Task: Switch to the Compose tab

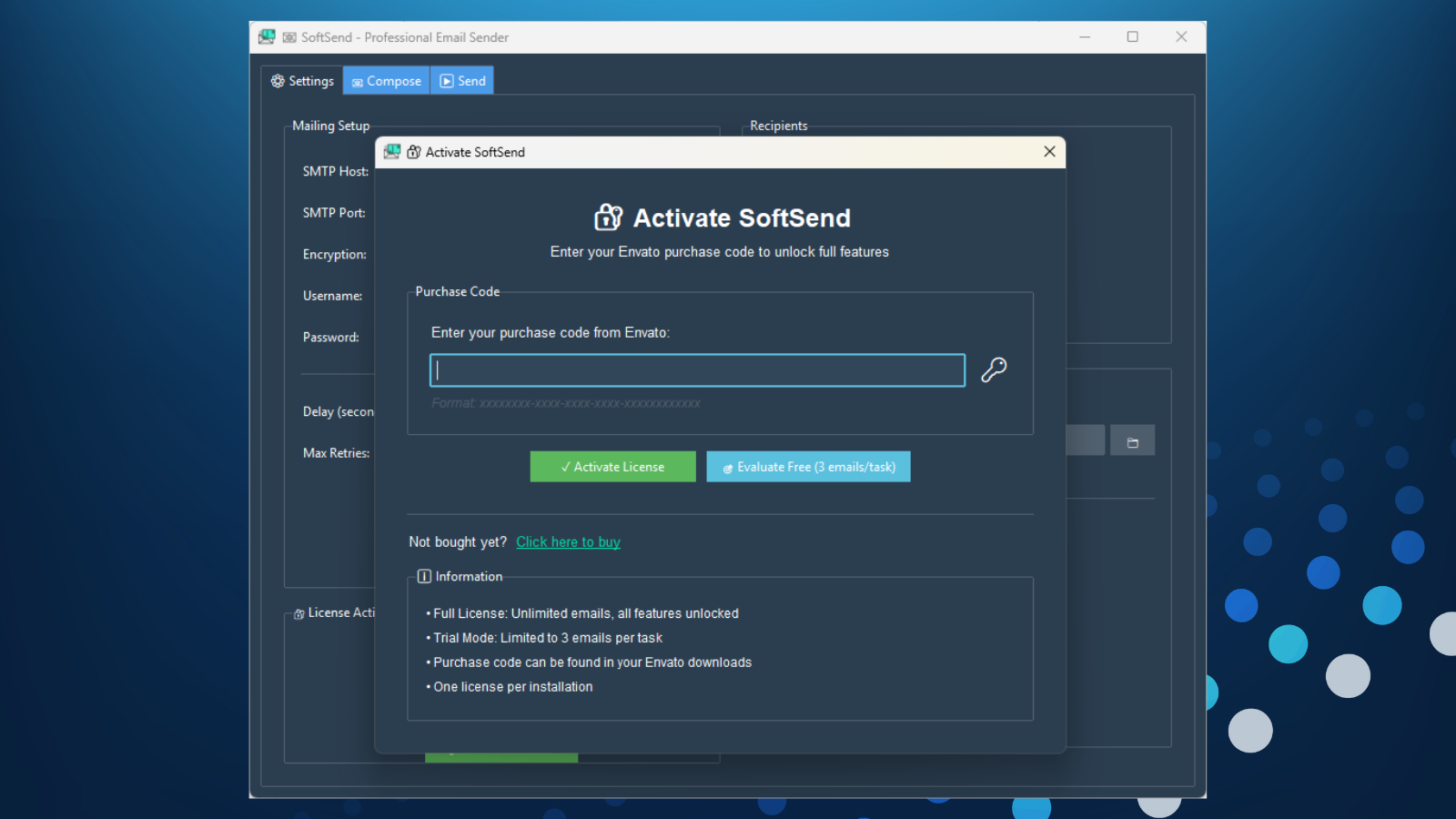Action: [x=386, y=80]
